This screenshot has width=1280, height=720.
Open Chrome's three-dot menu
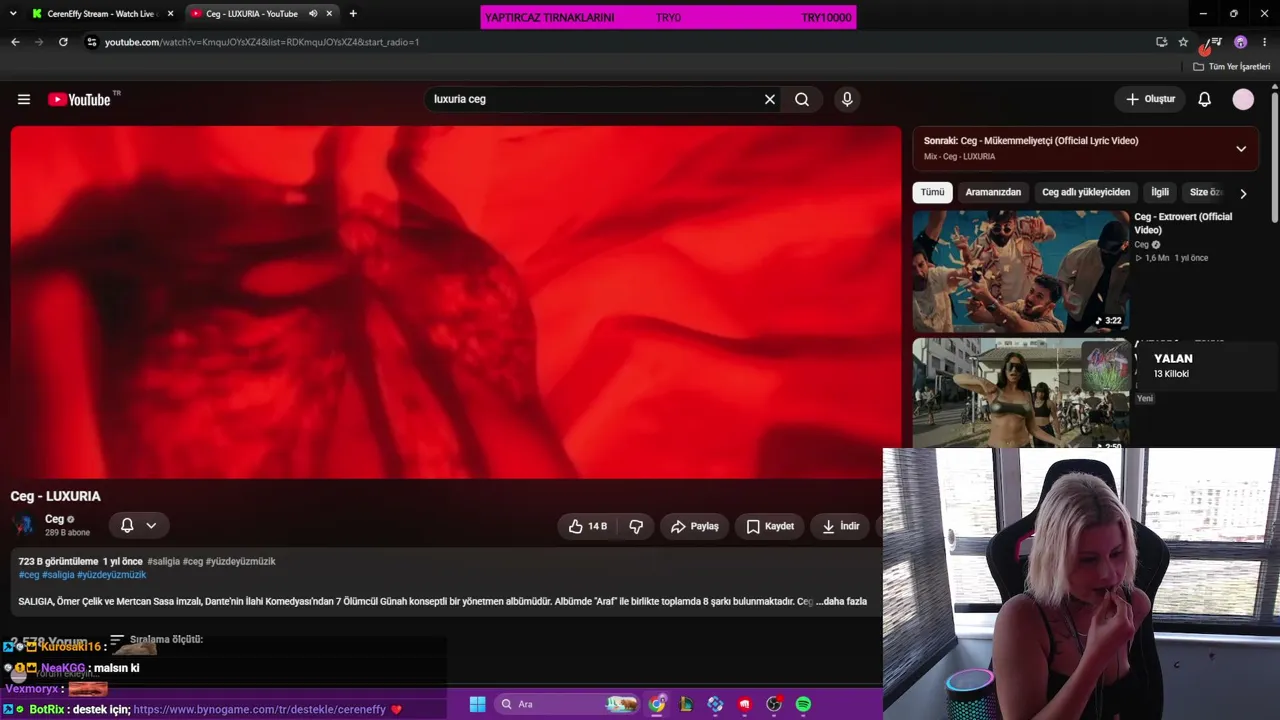tap(1264, 42)
